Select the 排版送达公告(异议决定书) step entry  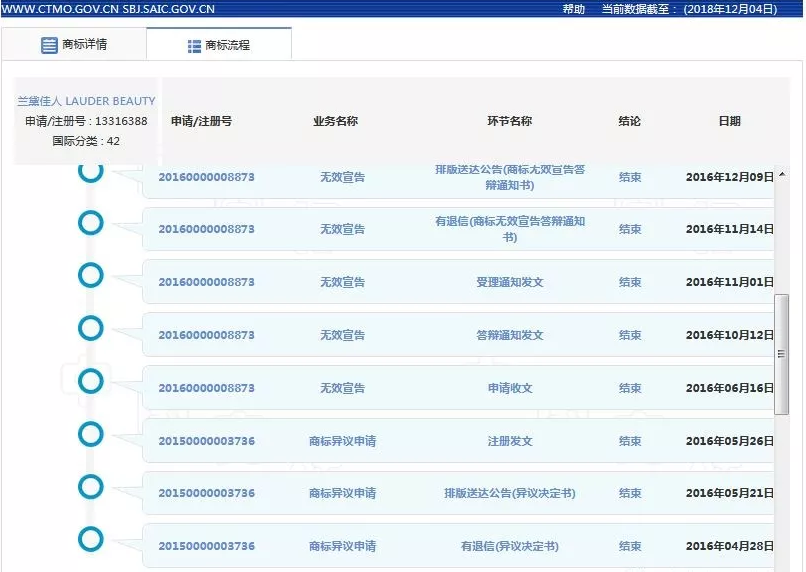point(509,494)
